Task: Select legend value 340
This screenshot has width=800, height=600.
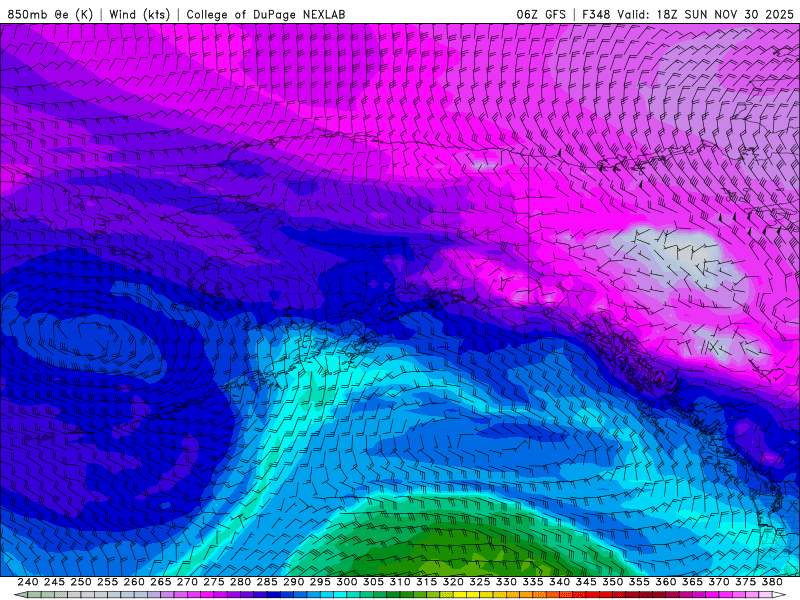Action: (559, 582)
